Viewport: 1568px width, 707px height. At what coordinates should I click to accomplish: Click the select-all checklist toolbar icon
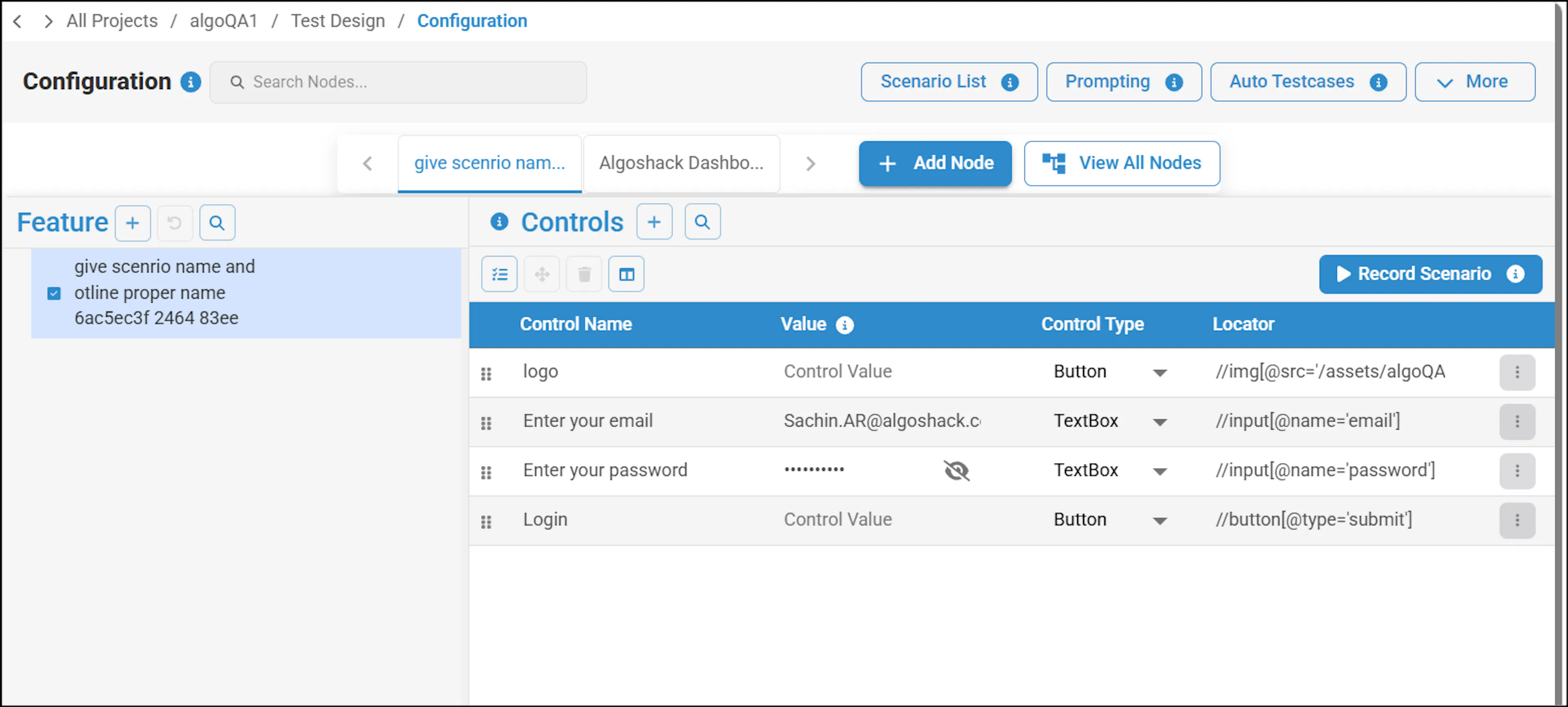[x=499, y=274]
